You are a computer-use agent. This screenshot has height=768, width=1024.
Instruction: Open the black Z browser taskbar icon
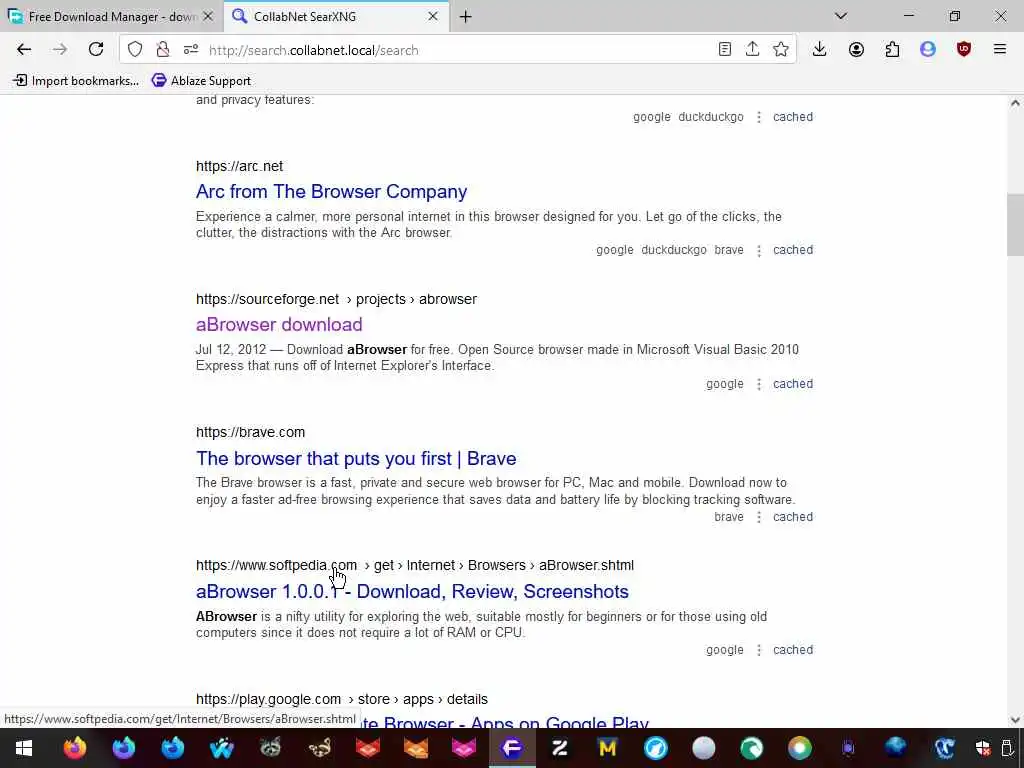point(560,748)
